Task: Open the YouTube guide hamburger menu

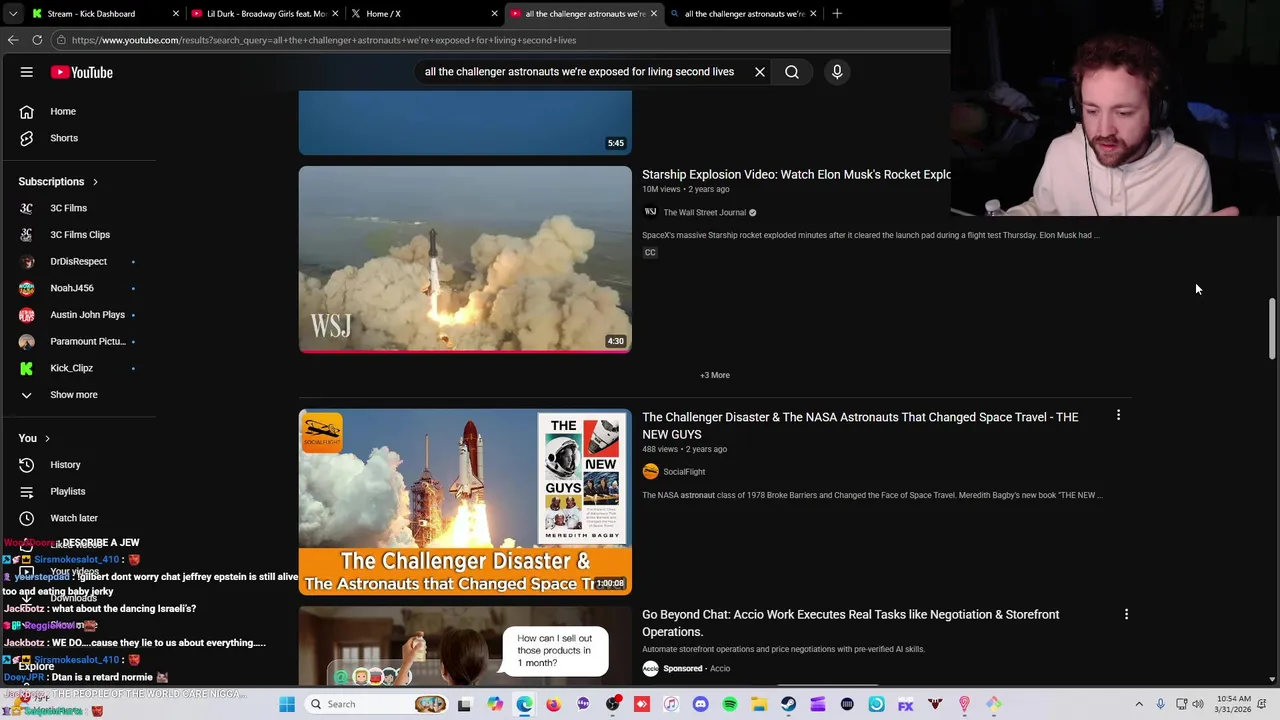Action: pyautogui.click(x=27, y=72)
